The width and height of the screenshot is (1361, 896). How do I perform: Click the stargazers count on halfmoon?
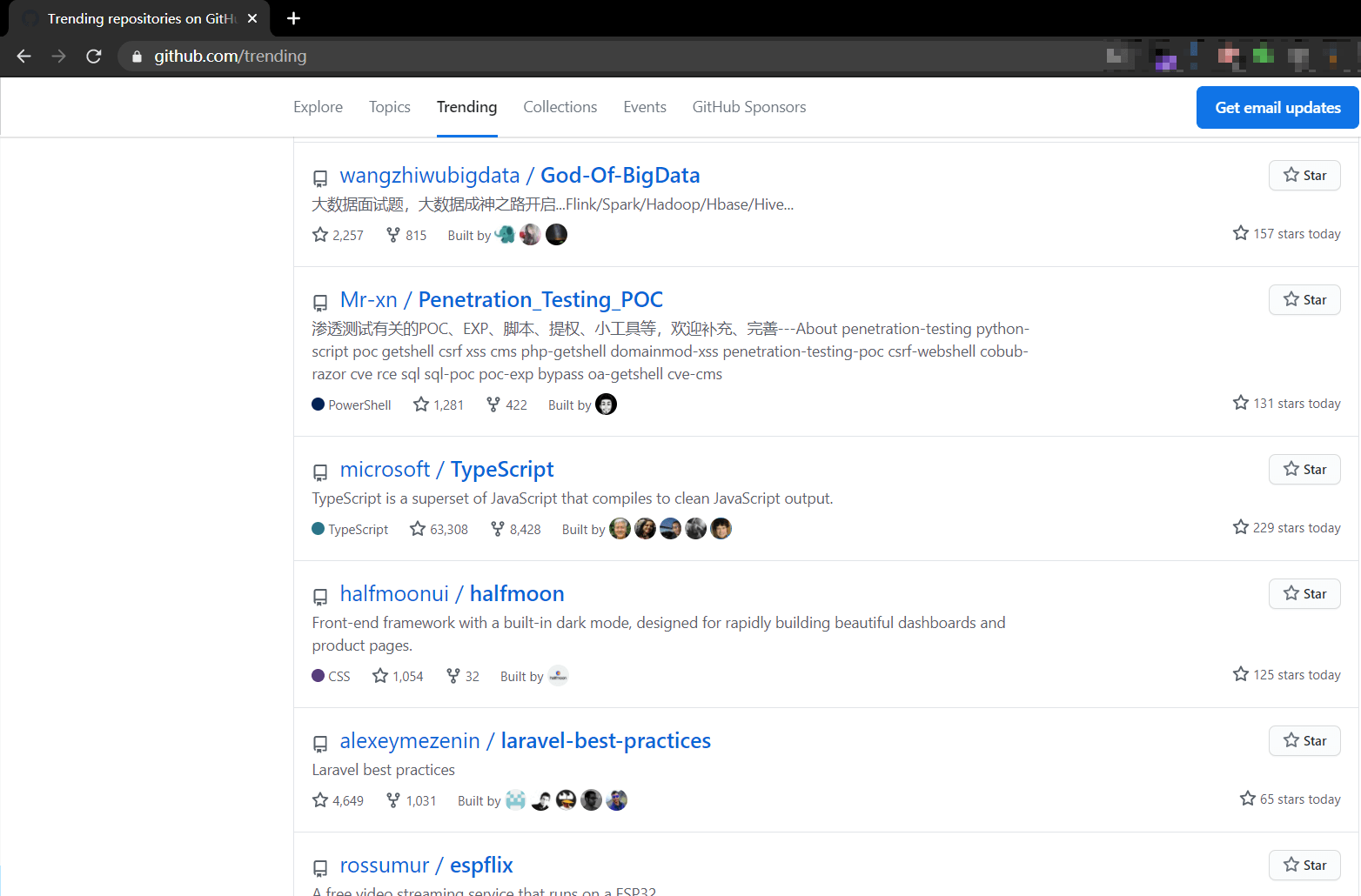coord(398,676)
